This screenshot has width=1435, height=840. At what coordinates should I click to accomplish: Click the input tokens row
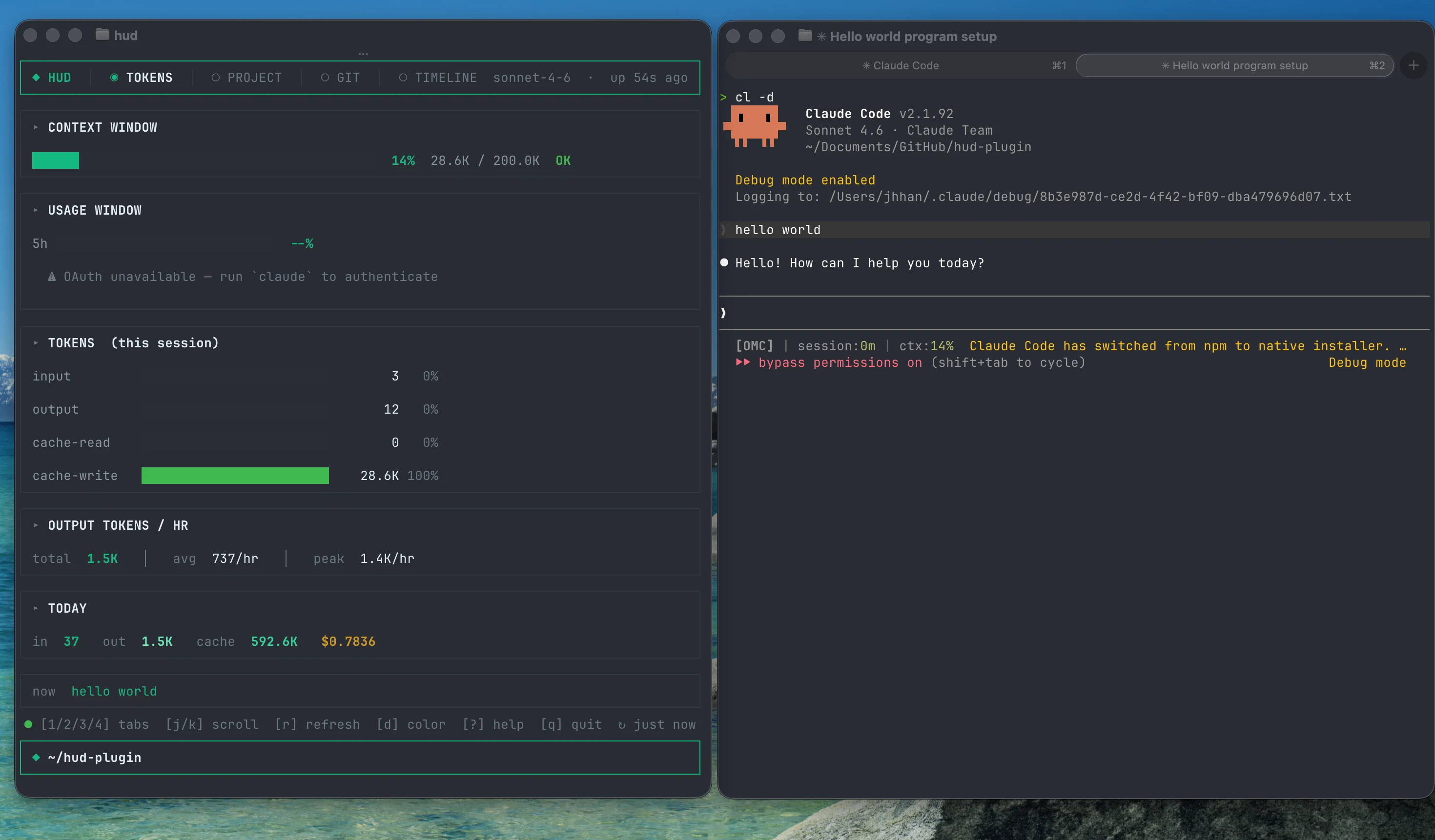(x=235, y=376)
